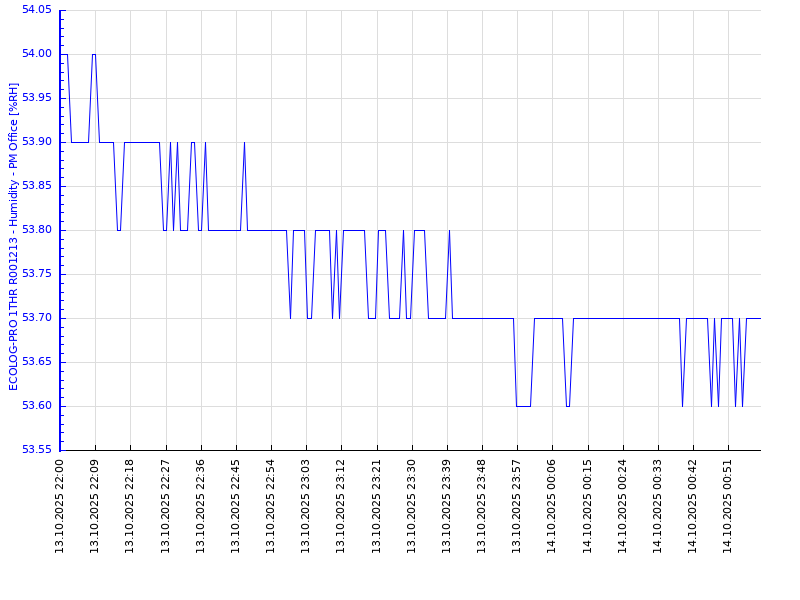Click the 54.00 y-axis tick label
The width and height of the screenshot is (800, 600).
[x=37, y=54]
